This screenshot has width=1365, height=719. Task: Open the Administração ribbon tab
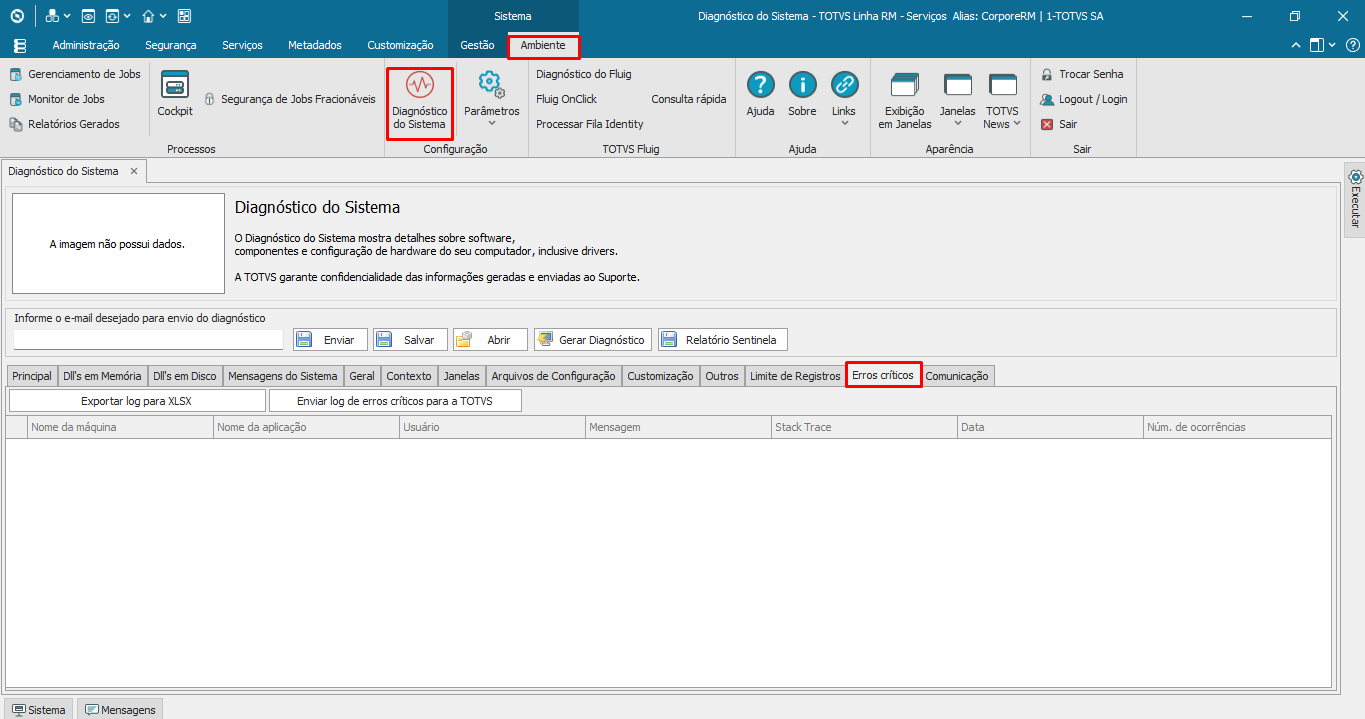tap(86, 45)
